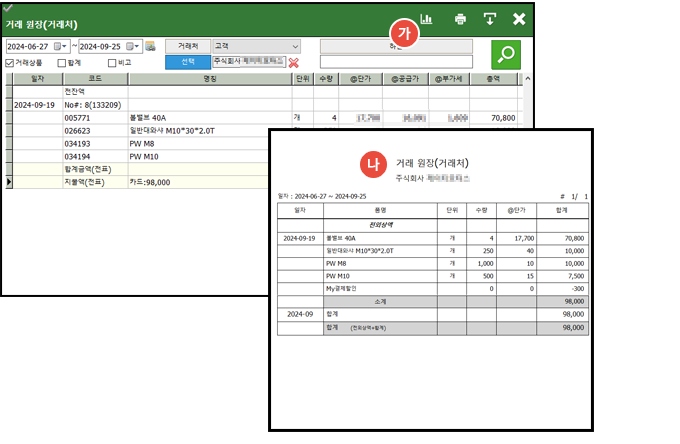Screen dimensions: 680x444
Task: Click the blue 선택 button
Action: point(187,62)
